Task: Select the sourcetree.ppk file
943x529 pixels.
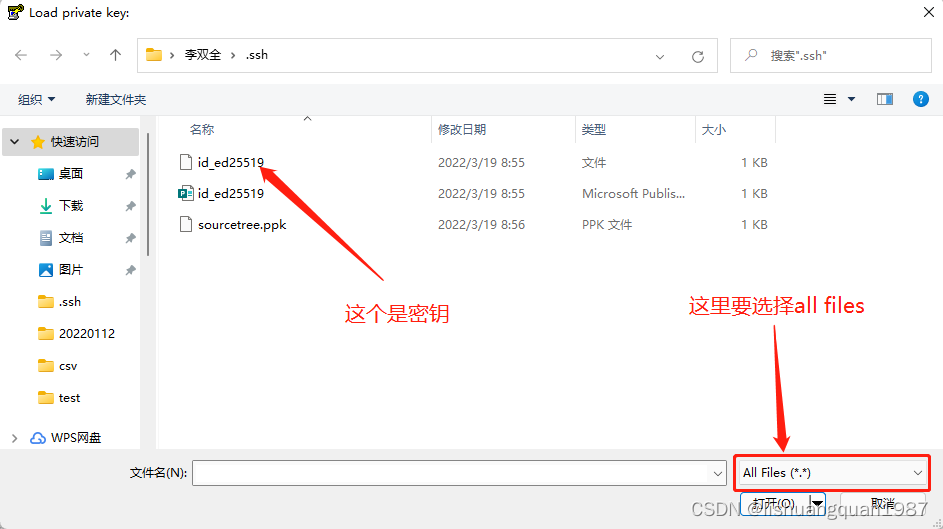Action: pos(241,225)
